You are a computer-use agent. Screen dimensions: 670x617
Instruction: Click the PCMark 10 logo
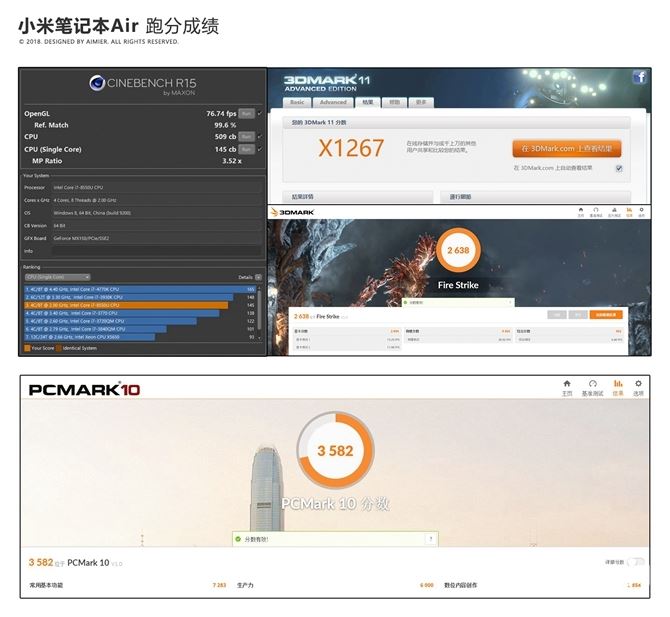84,390
